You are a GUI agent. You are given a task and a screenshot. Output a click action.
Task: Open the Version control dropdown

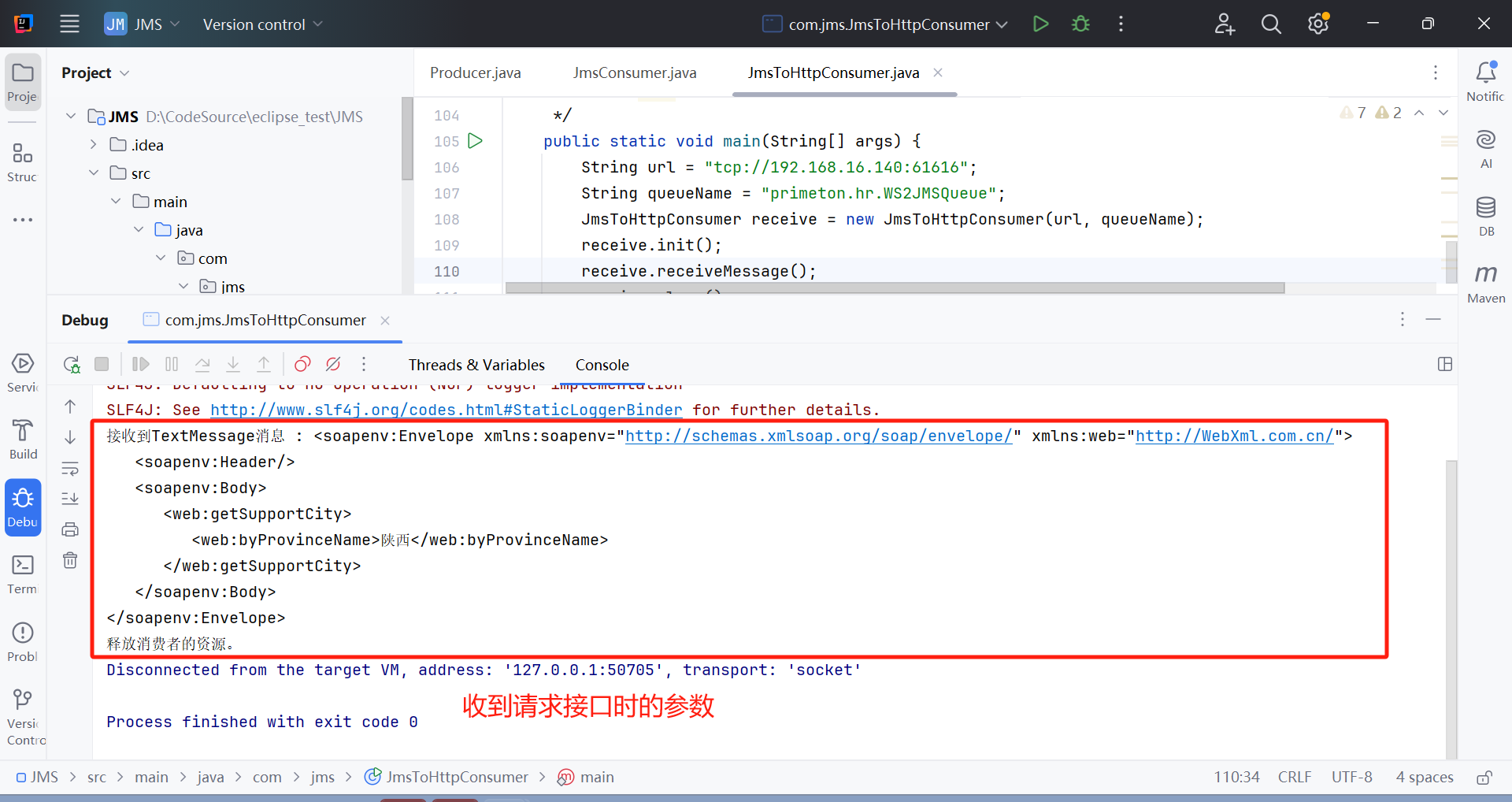pos(262,24)
